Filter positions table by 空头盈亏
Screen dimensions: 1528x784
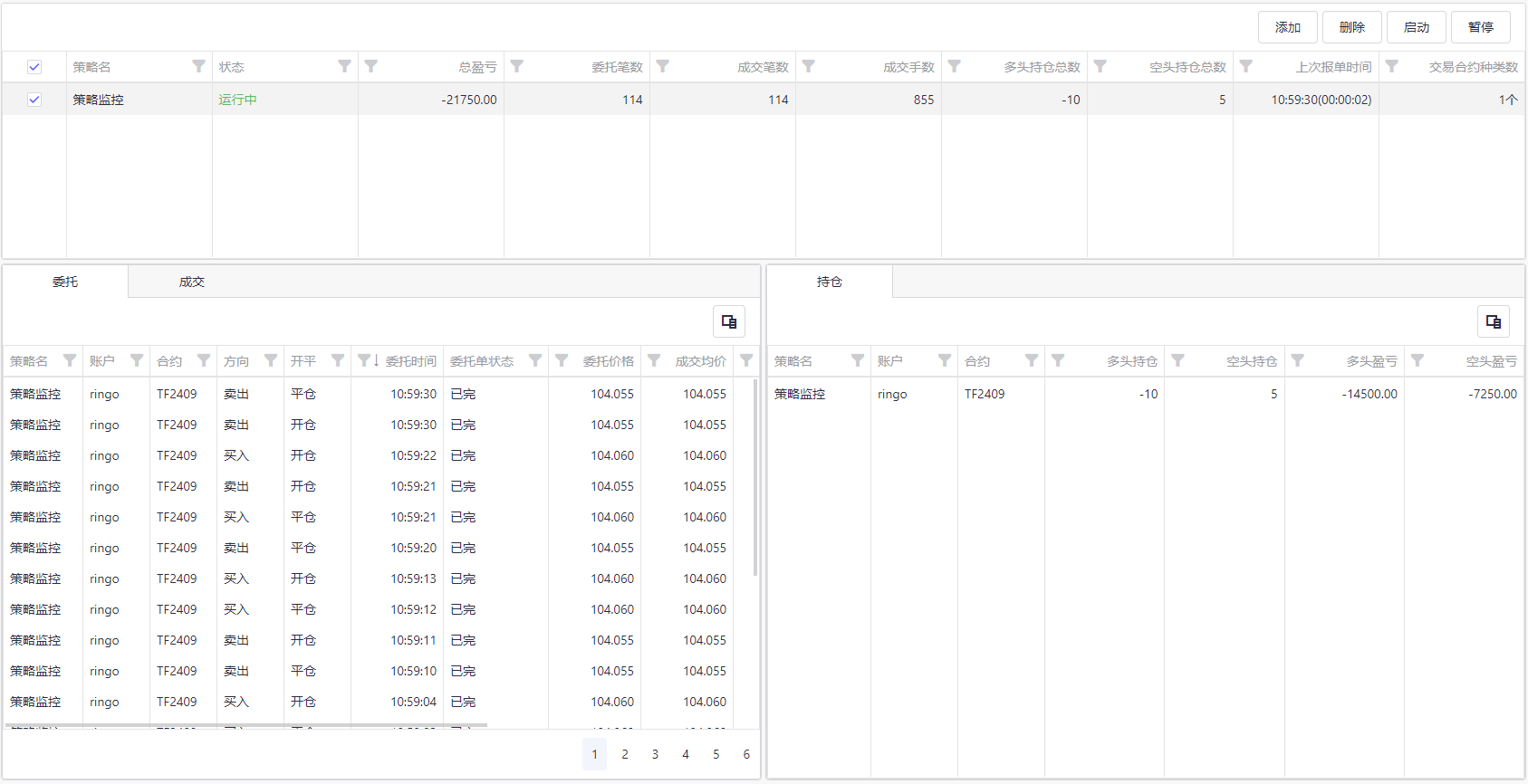click(1417, 360)
